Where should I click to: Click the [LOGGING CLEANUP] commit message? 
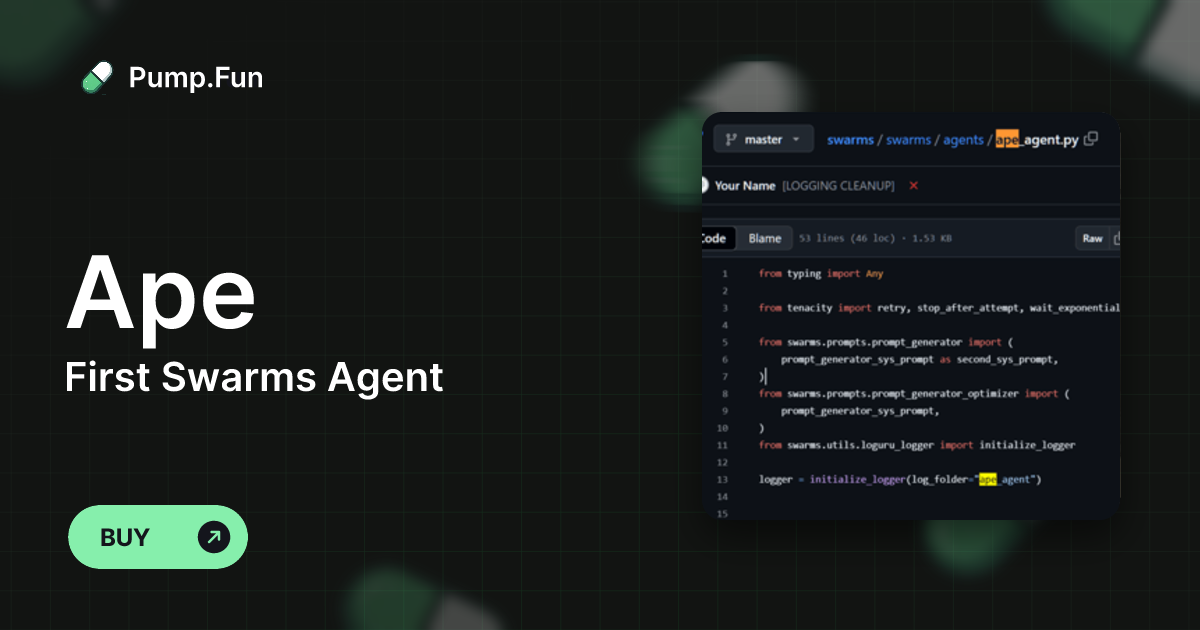click(x=838, y=186)
